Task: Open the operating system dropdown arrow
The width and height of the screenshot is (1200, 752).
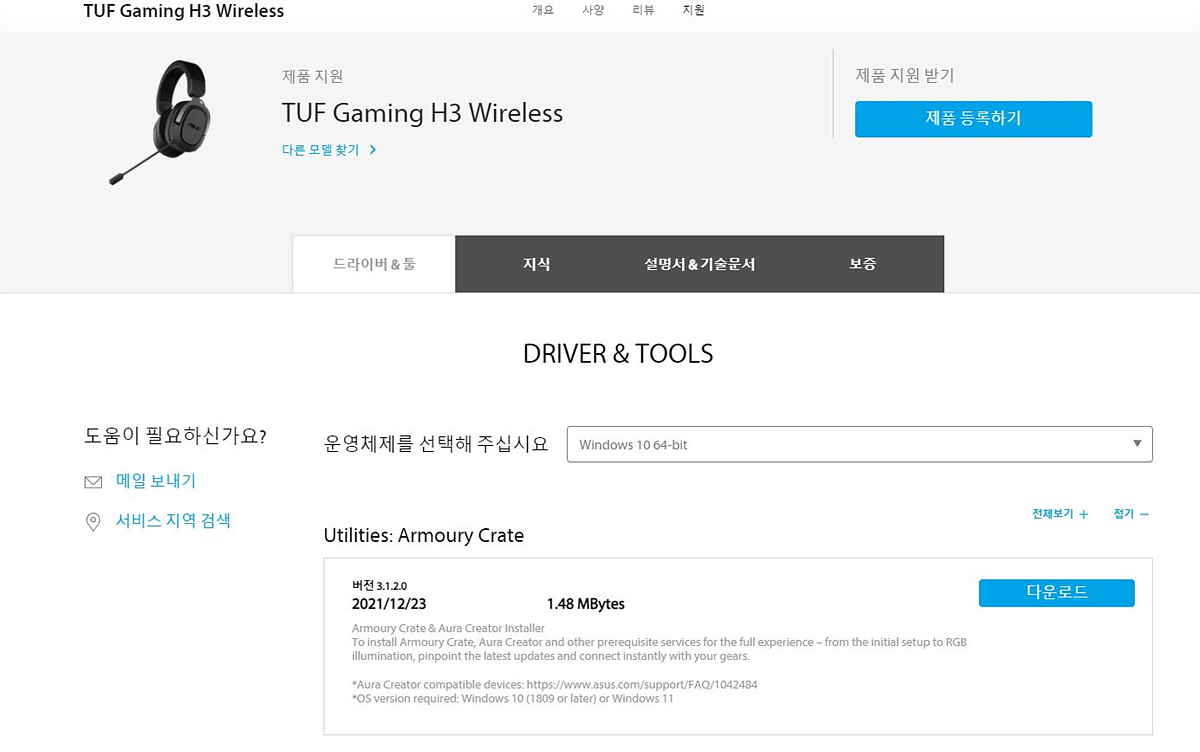Action: pos(1137,444)
